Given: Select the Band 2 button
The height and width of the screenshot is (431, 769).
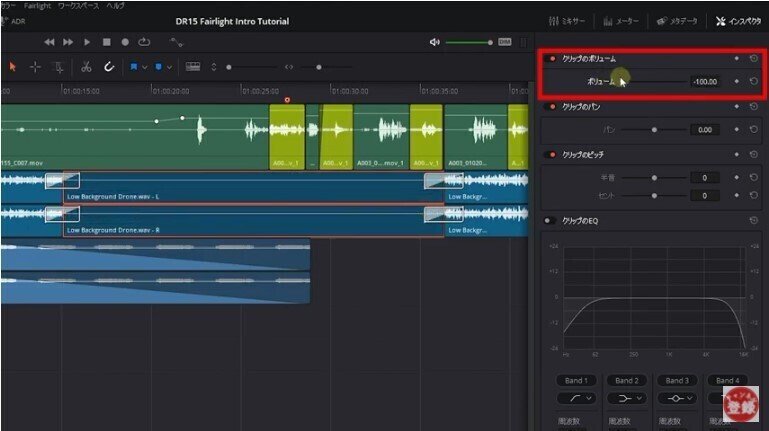Looking at the screenshot, I should [x=627, y=380].
